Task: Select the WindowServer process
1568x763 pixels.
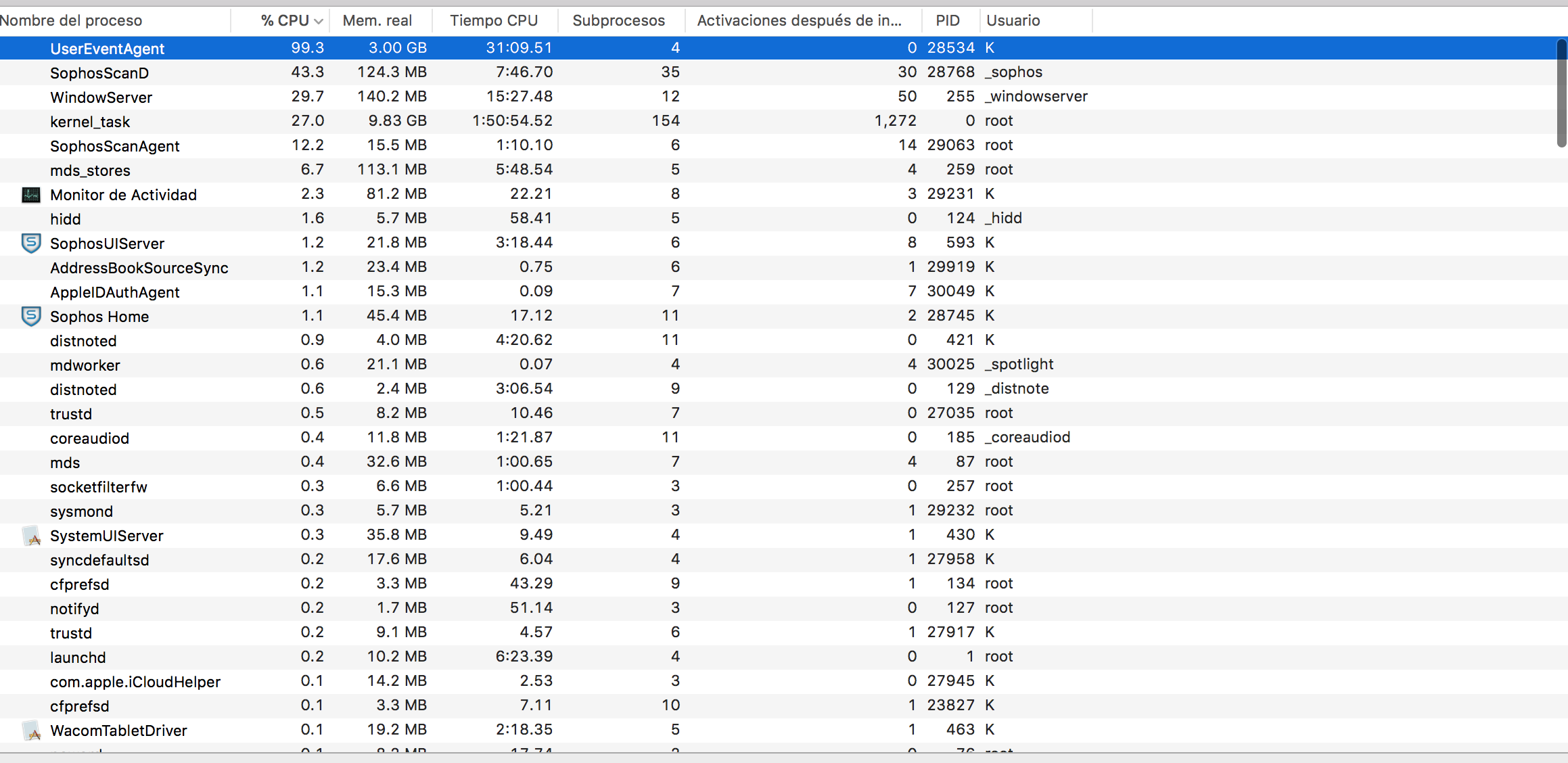Action: coord(101,97)
